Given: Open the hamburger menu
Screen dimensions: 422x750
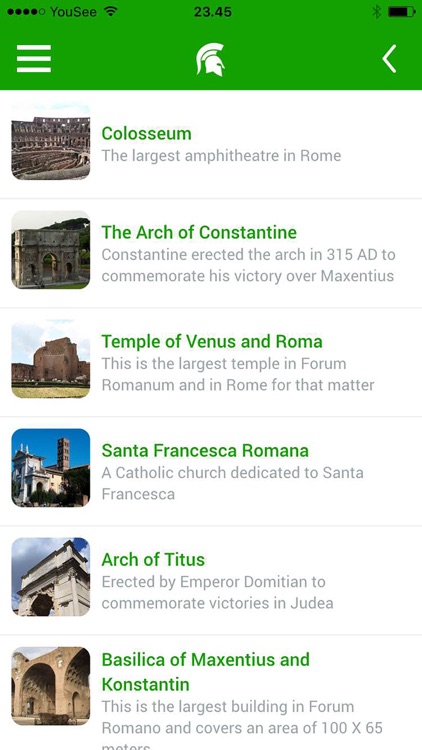Looking at the screenshot, I should (x=33, y=58).
